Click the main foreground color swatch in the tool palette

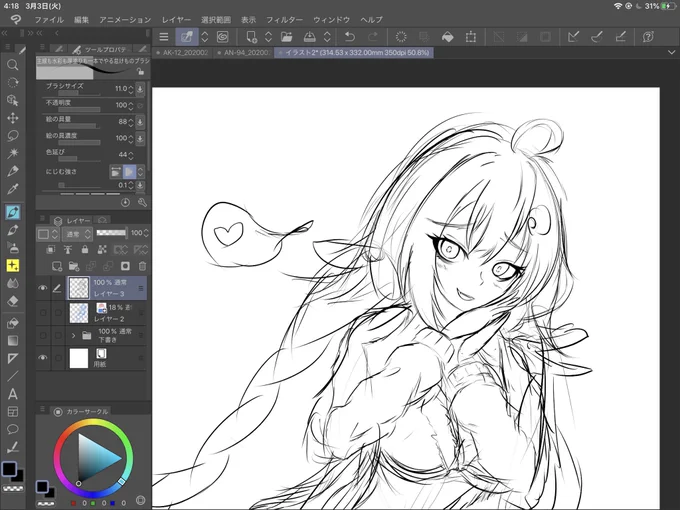(x=9, y=469)
